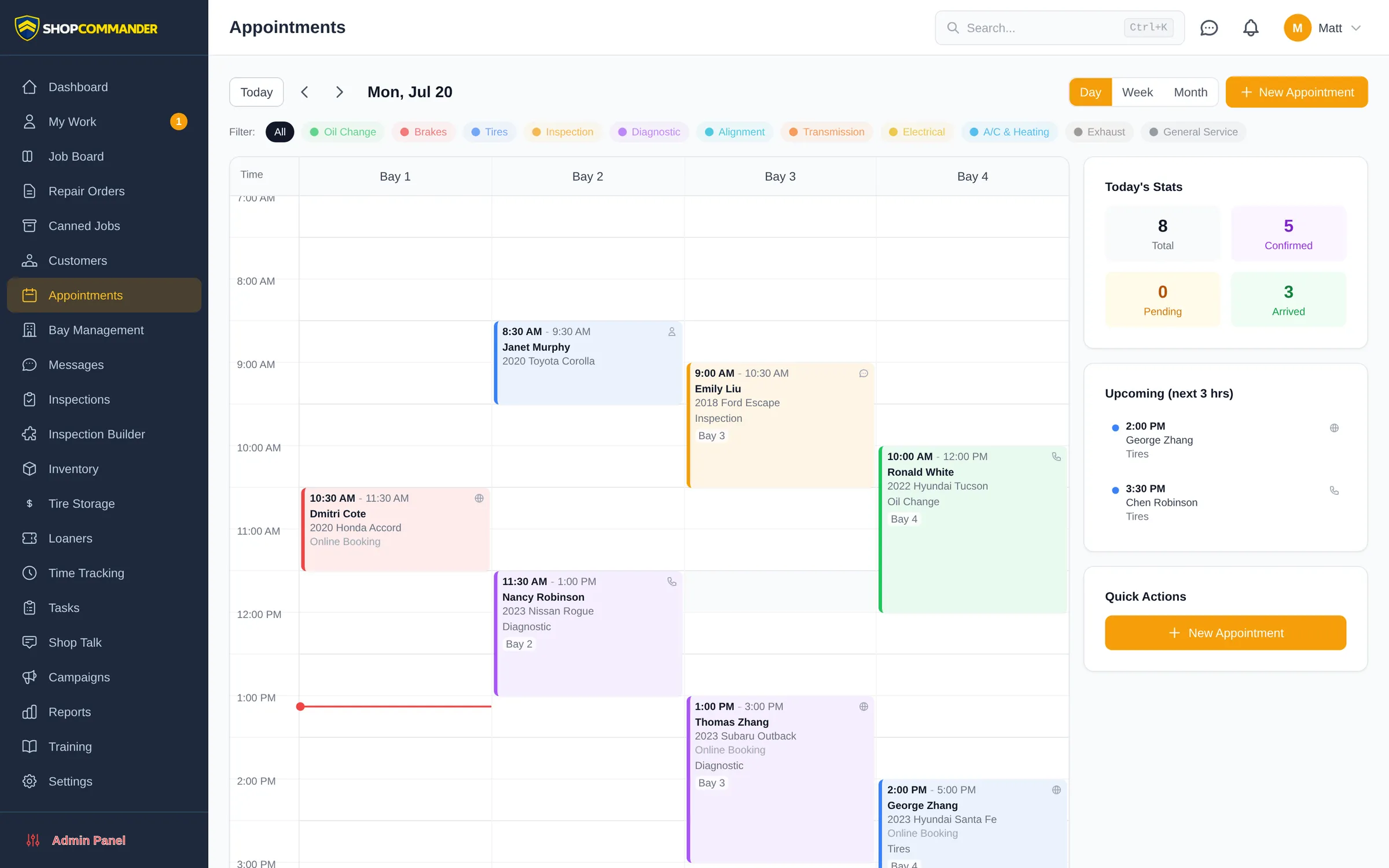
Task: Click the Shop Talk message icon
Action: (29, 642)
